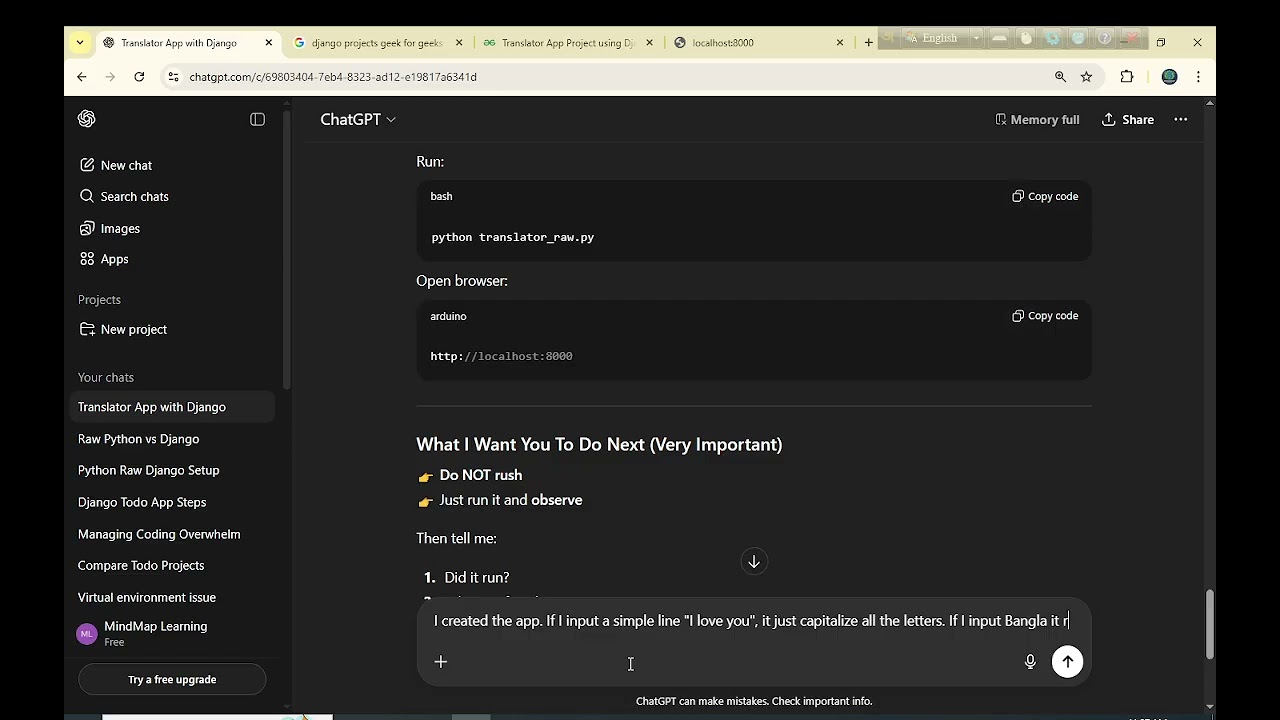
Task: Bookmark this page with the star icon
Action: click(1086, 76)
